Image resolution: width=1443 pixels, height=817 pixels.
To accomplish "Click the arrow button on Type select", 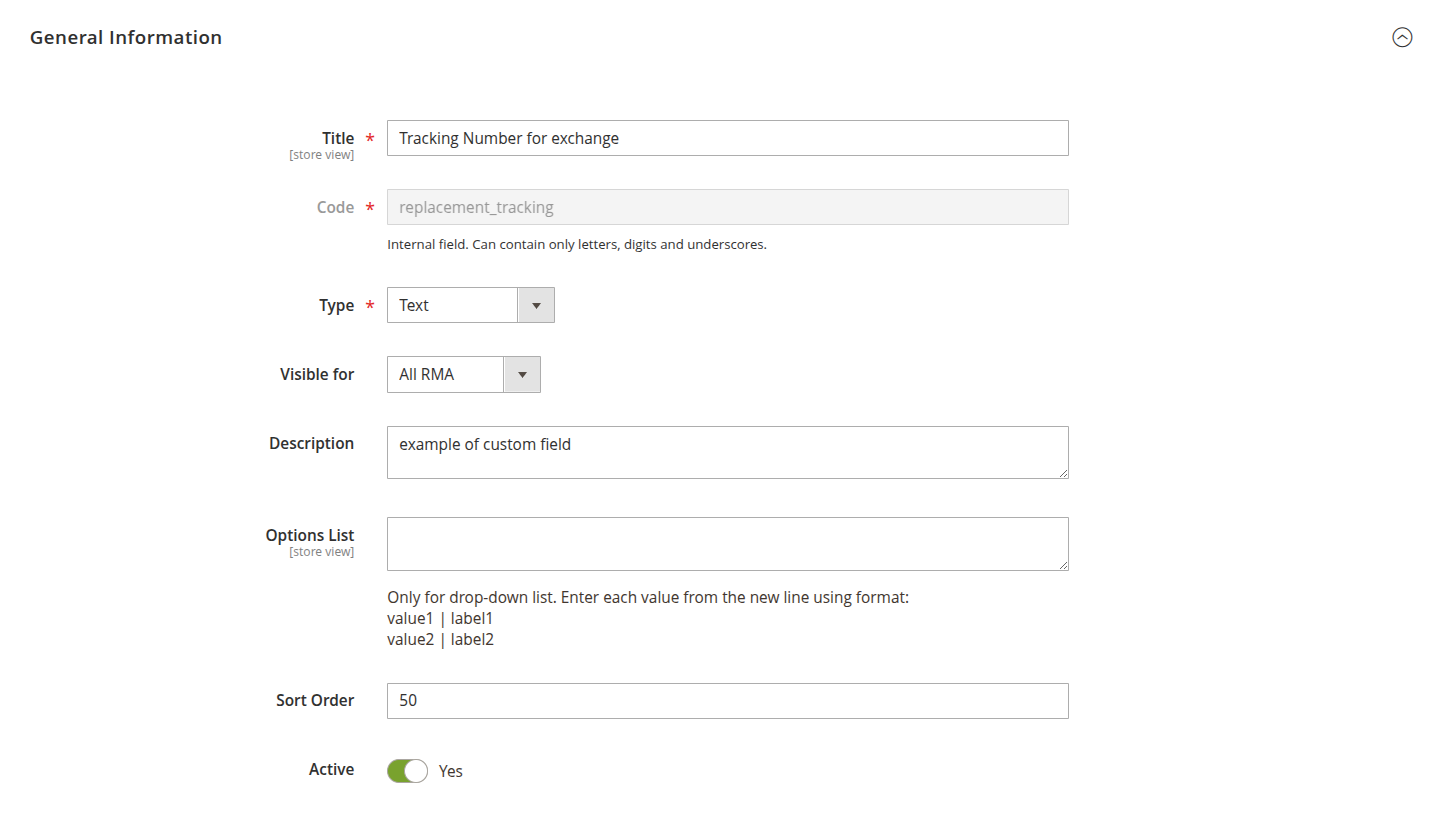I will click(536, 305).
